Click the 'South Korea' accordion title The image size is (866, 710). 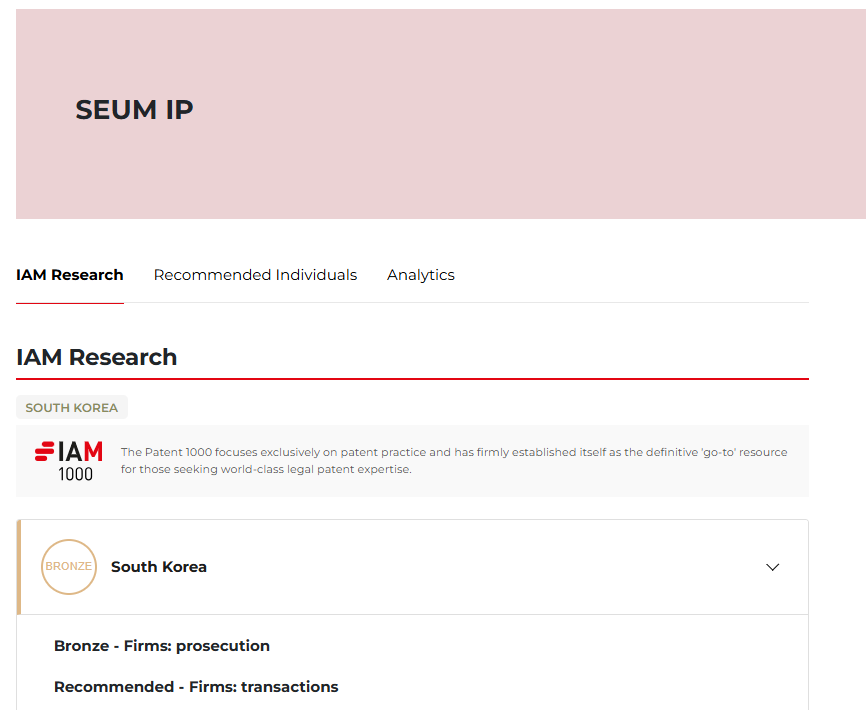[159, 567]
